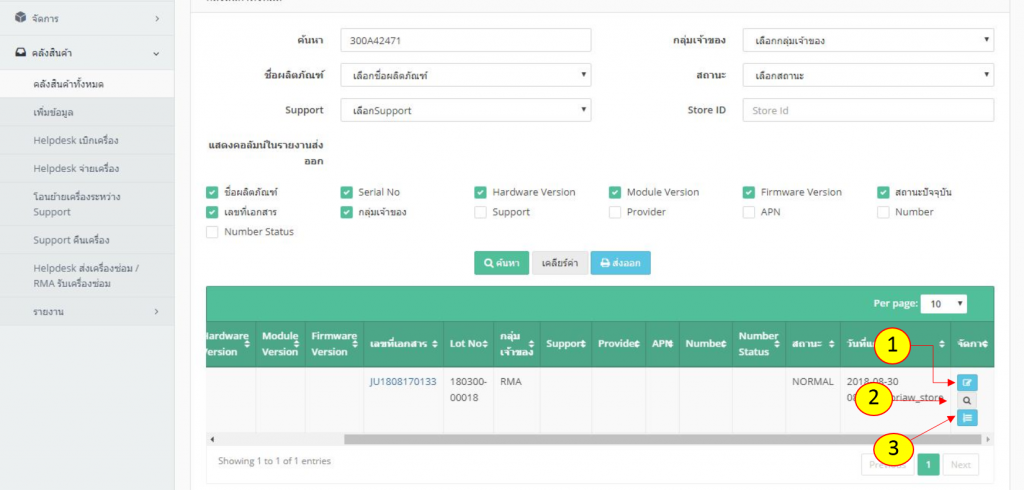Sort the table by the Lot No column
This screenshot has width=1024, height=490.
tap(469, 344)
